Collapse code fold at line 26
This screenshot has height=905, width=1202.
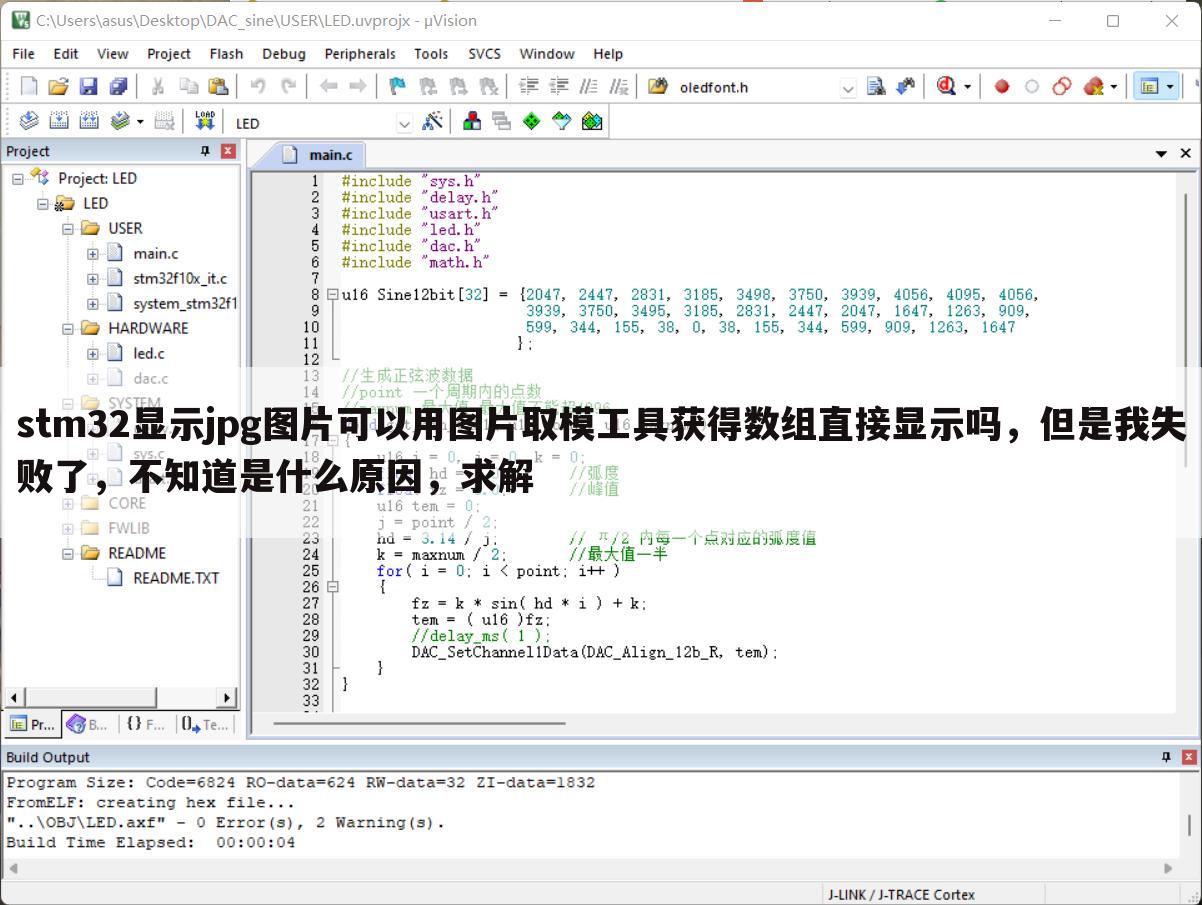click(333, 587)
